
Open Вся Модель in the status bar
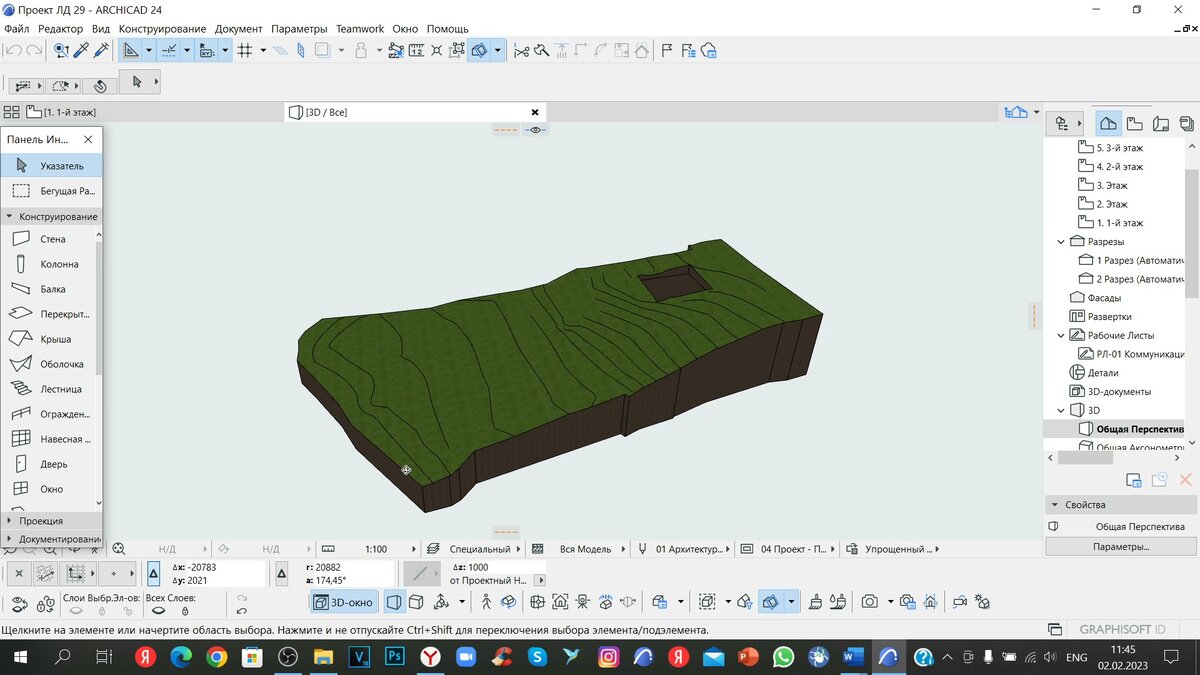click(x=584, y=548)
